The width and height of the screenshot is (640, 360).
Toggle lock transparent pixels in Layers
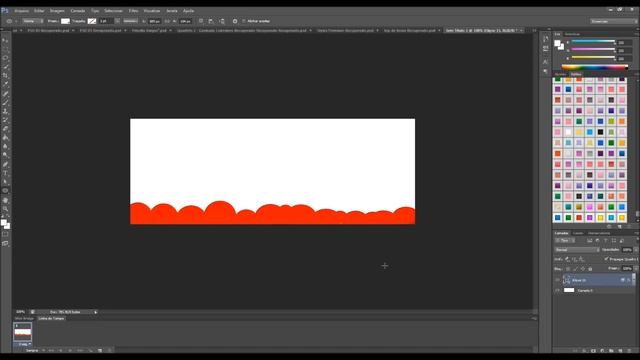point(568,269)
